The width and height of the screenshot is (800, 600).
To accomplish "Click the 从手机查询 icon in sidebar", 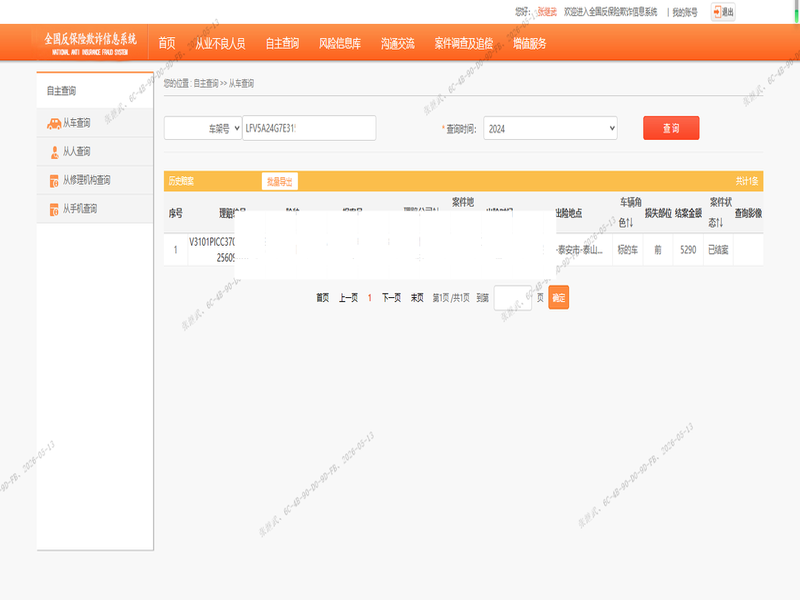I will pyautogui.click(x=54, y=209).
